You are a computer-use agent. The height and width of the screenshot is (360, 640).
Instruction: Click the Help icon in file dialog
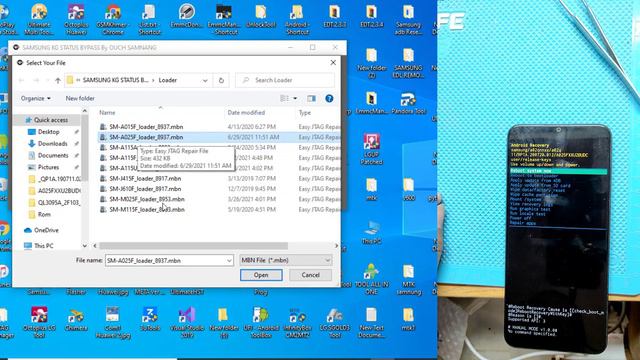click(329, 98)
